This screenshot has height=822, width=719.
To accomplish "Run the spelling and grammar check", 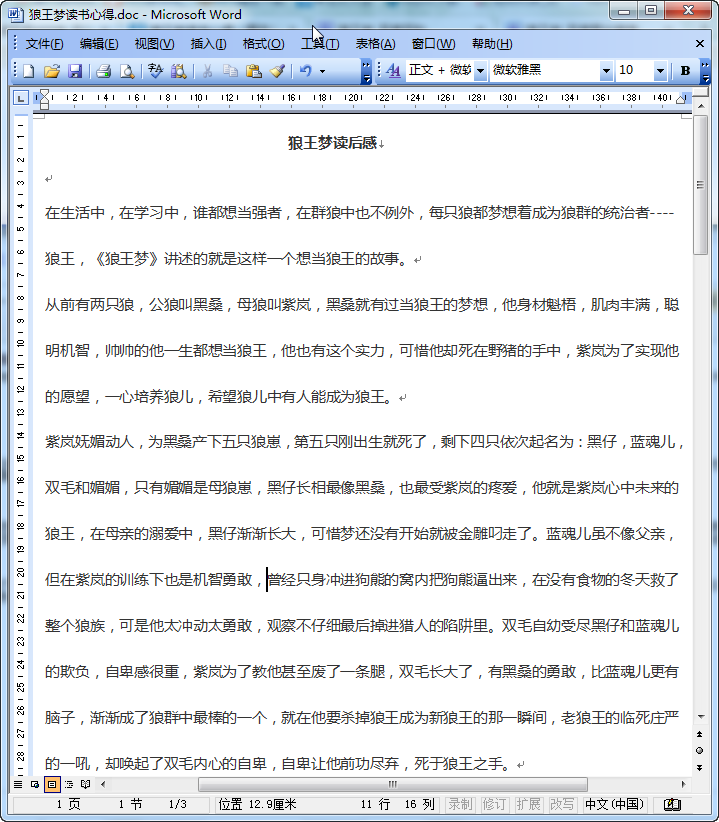I will click(155, 71).
